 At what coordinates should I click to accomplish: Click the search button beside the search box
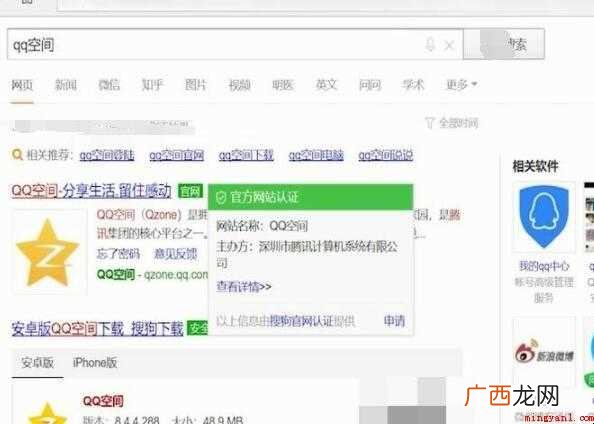(503, 44)
